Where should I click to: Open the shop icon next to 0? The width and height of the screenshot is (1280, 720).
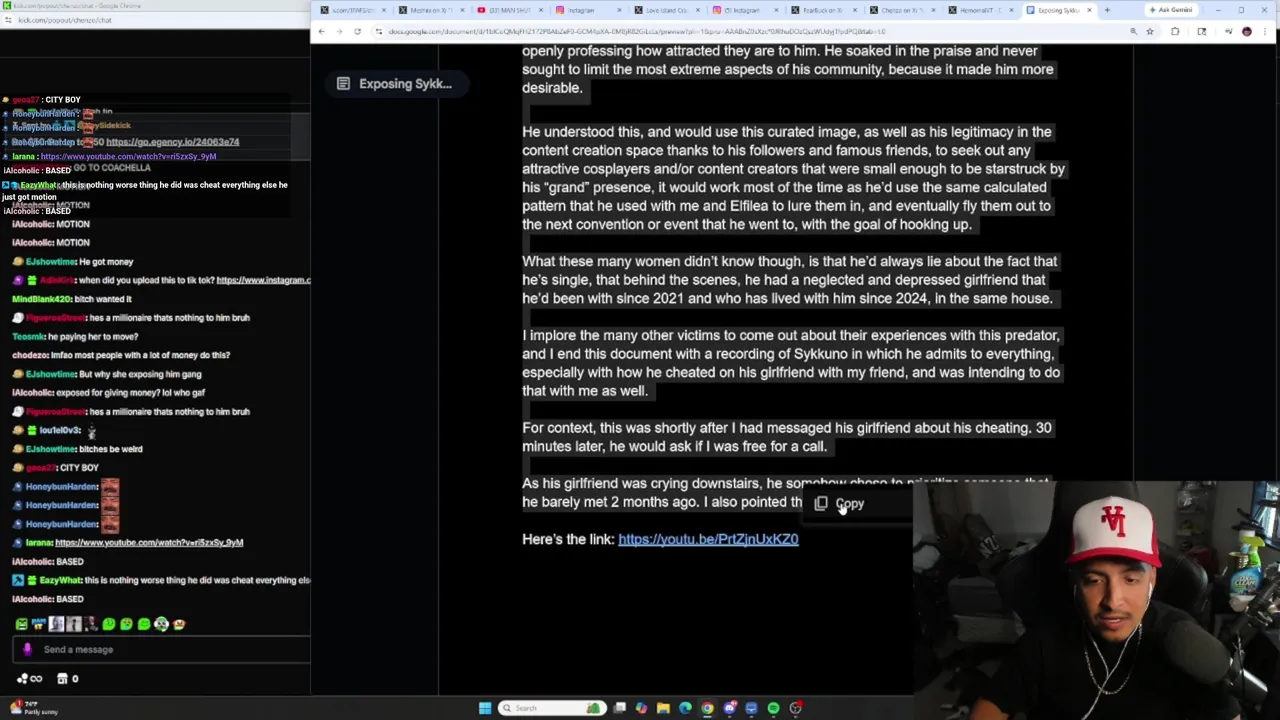(x=62, y=679)
